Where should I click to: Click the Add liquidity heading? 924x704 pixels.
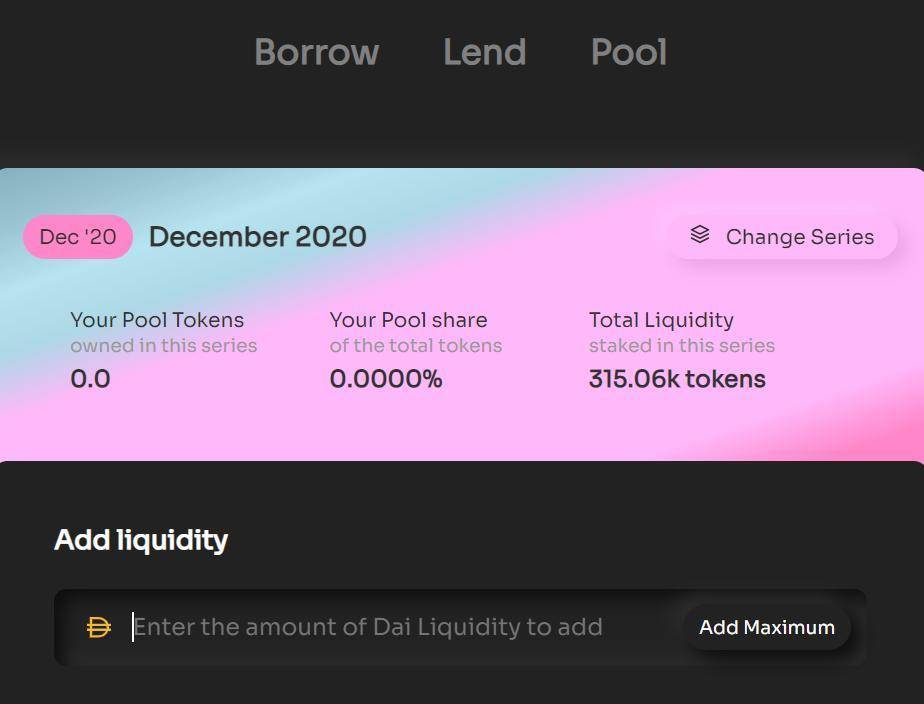[x=141, y=540]
